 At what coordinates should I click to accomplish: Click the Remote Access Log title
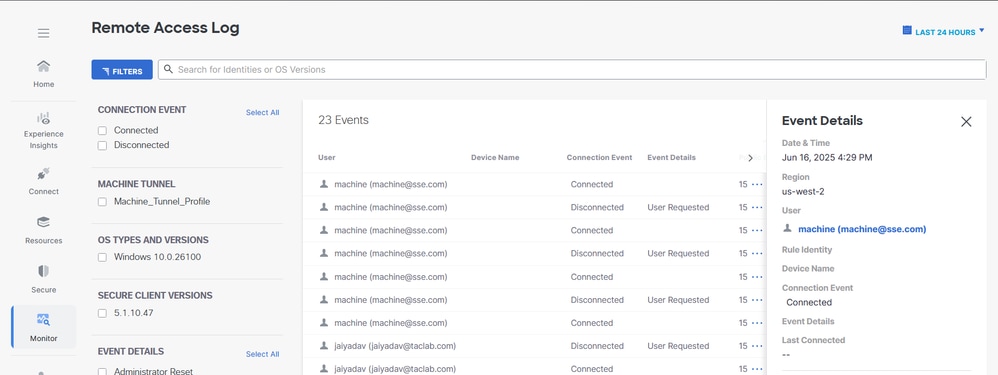click(165, 28)
